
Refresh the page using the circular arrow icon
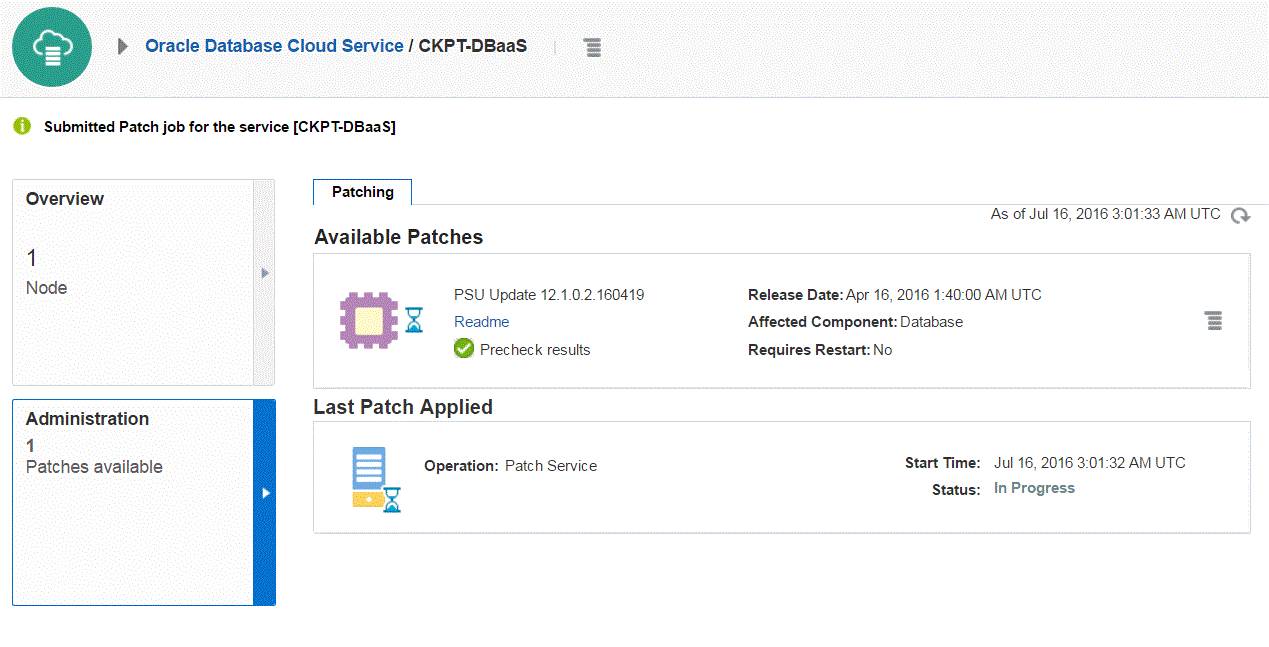1240,215
